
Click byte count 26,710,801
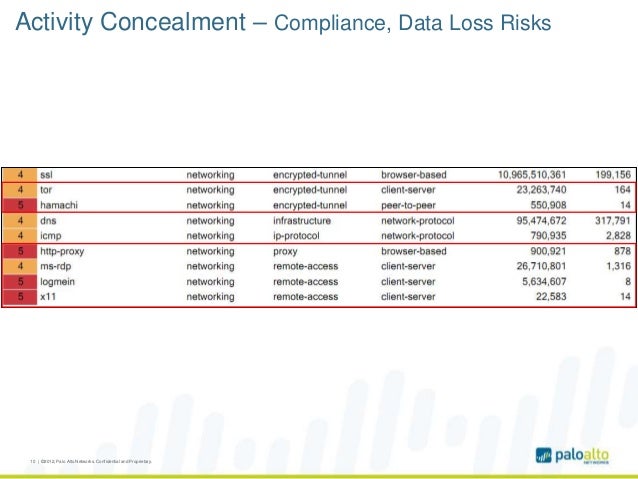542,266
